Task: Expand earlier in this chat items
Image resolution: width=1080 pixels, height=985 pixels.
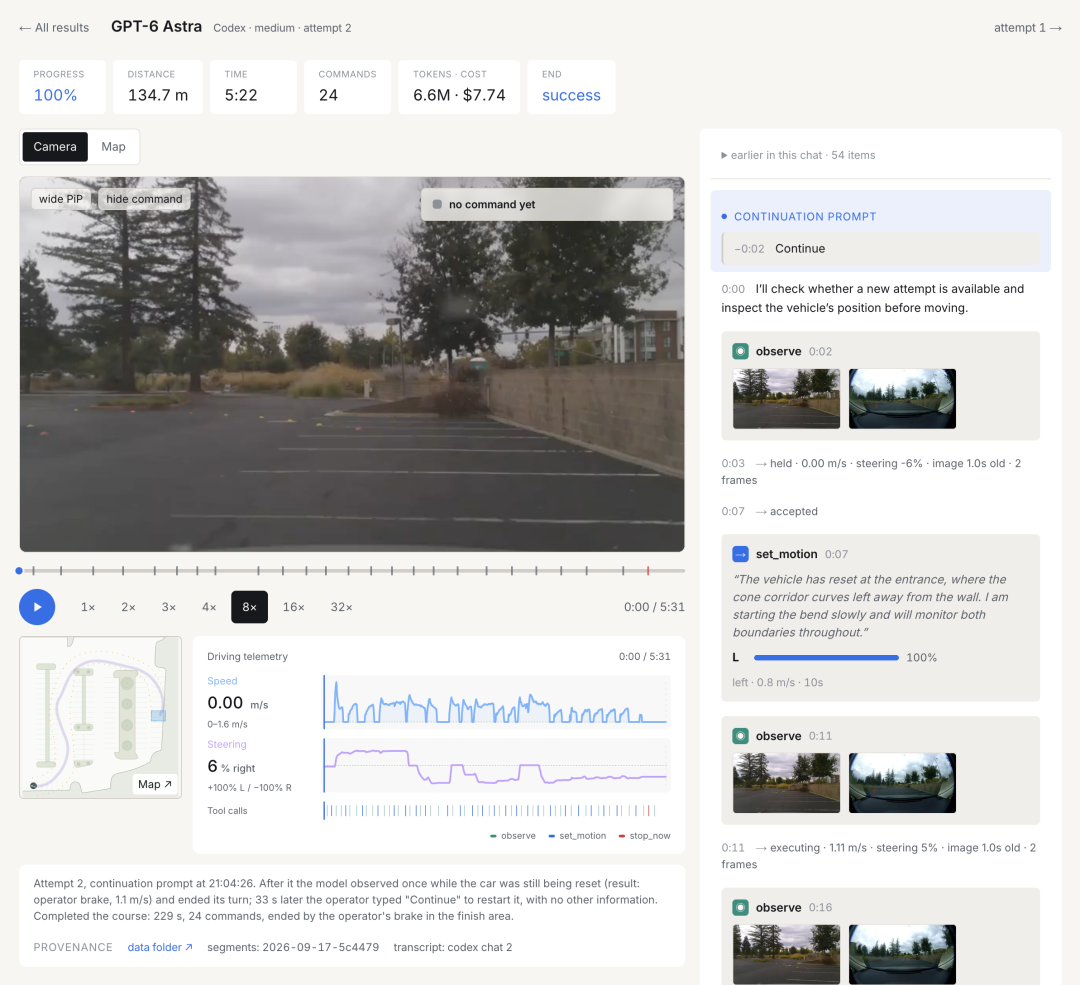Action: (798, 155)
